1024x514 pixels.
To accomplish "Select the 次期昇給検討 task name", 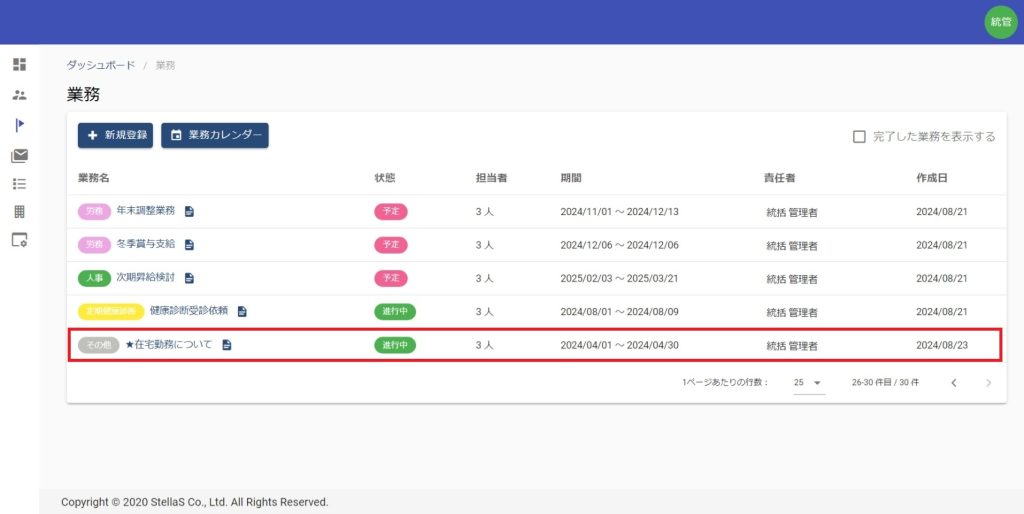I will click(x=145, y=277).
